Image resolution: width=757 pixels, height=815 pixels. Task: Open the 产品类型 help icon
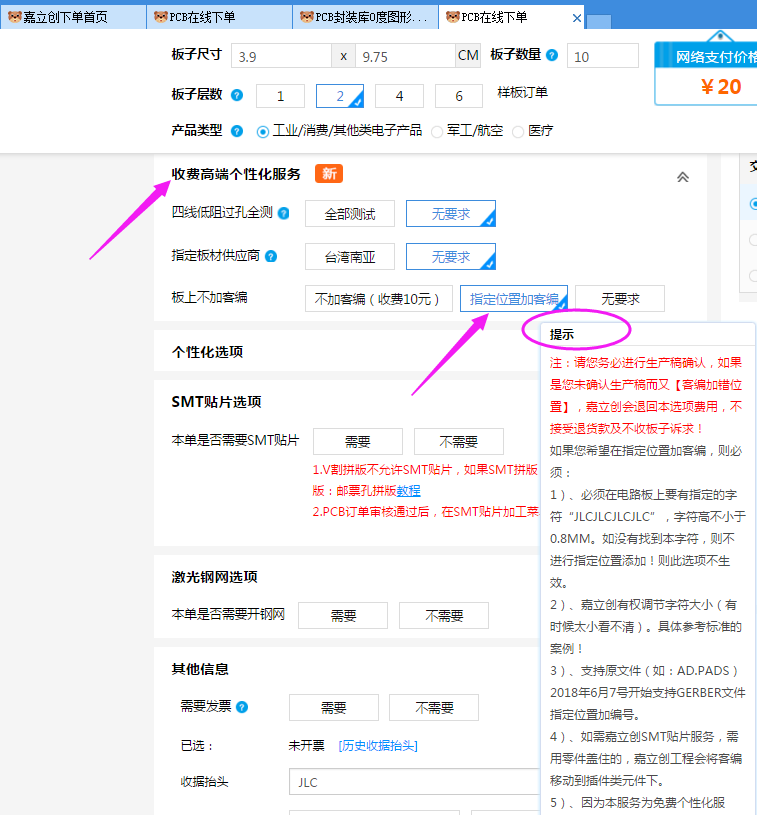pyautogui.click(x=237, y=131)
